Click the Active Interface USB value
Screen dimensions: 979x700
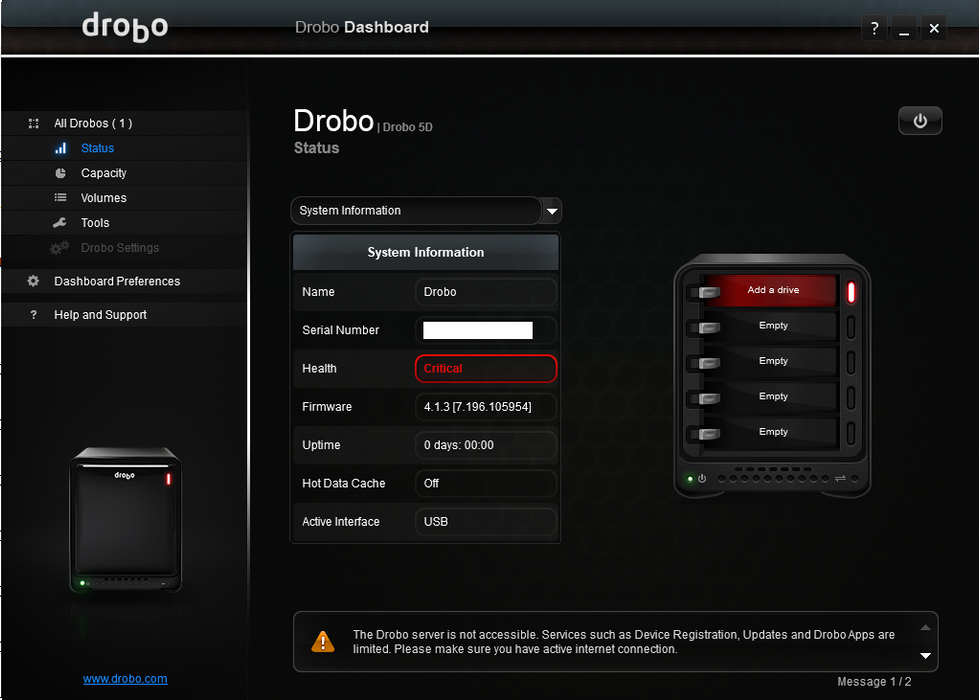point(486,521)
